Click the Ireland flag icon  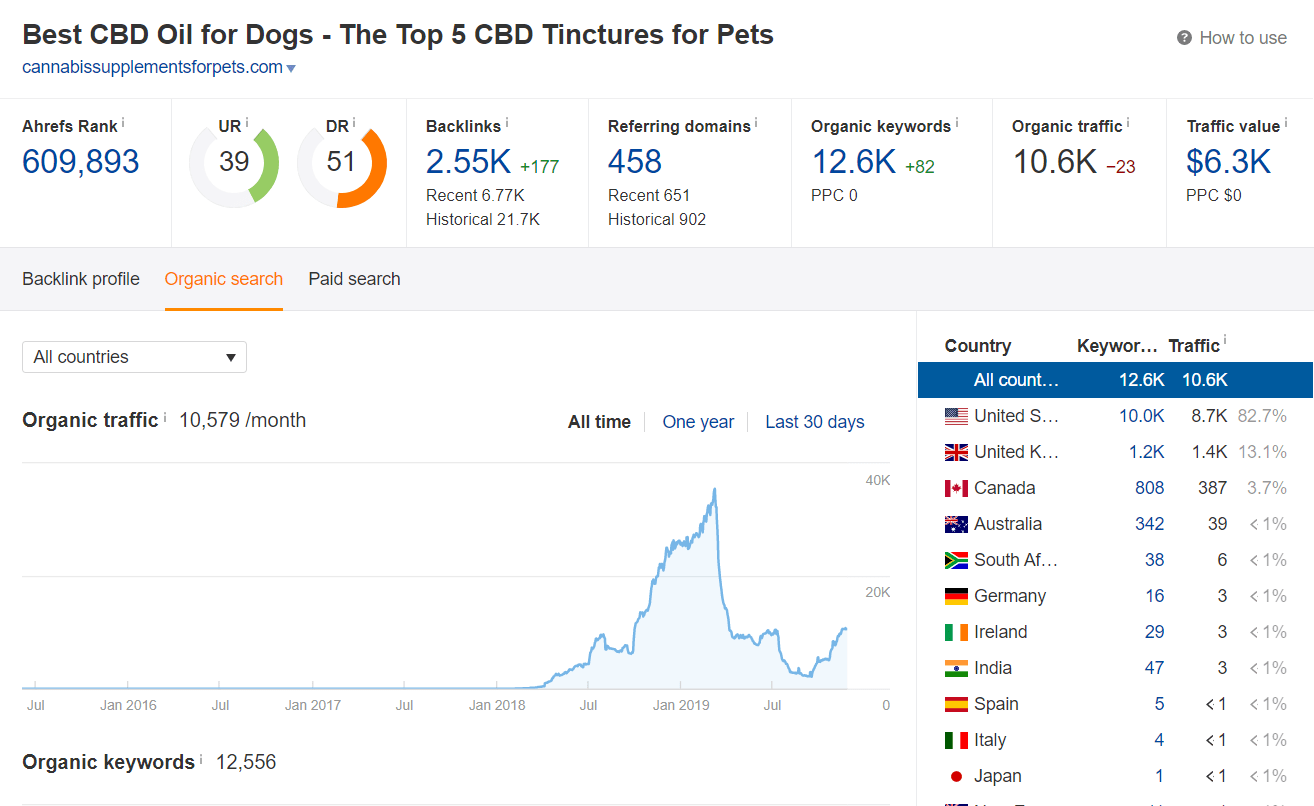[956, 632]
